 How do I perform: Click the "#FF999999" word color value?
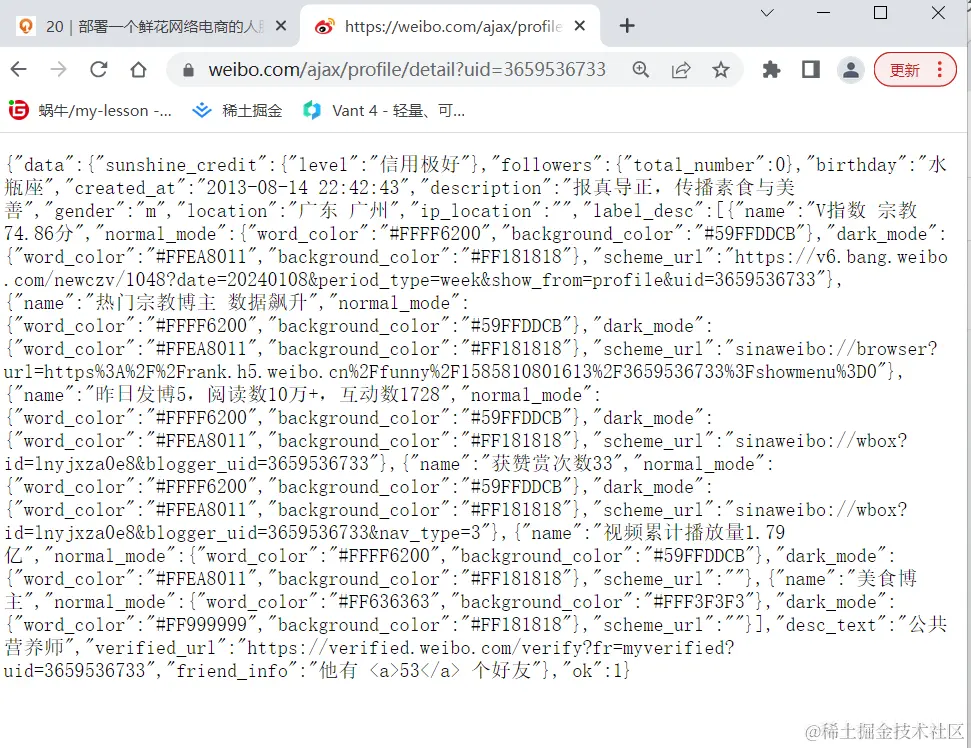point(201,625)
